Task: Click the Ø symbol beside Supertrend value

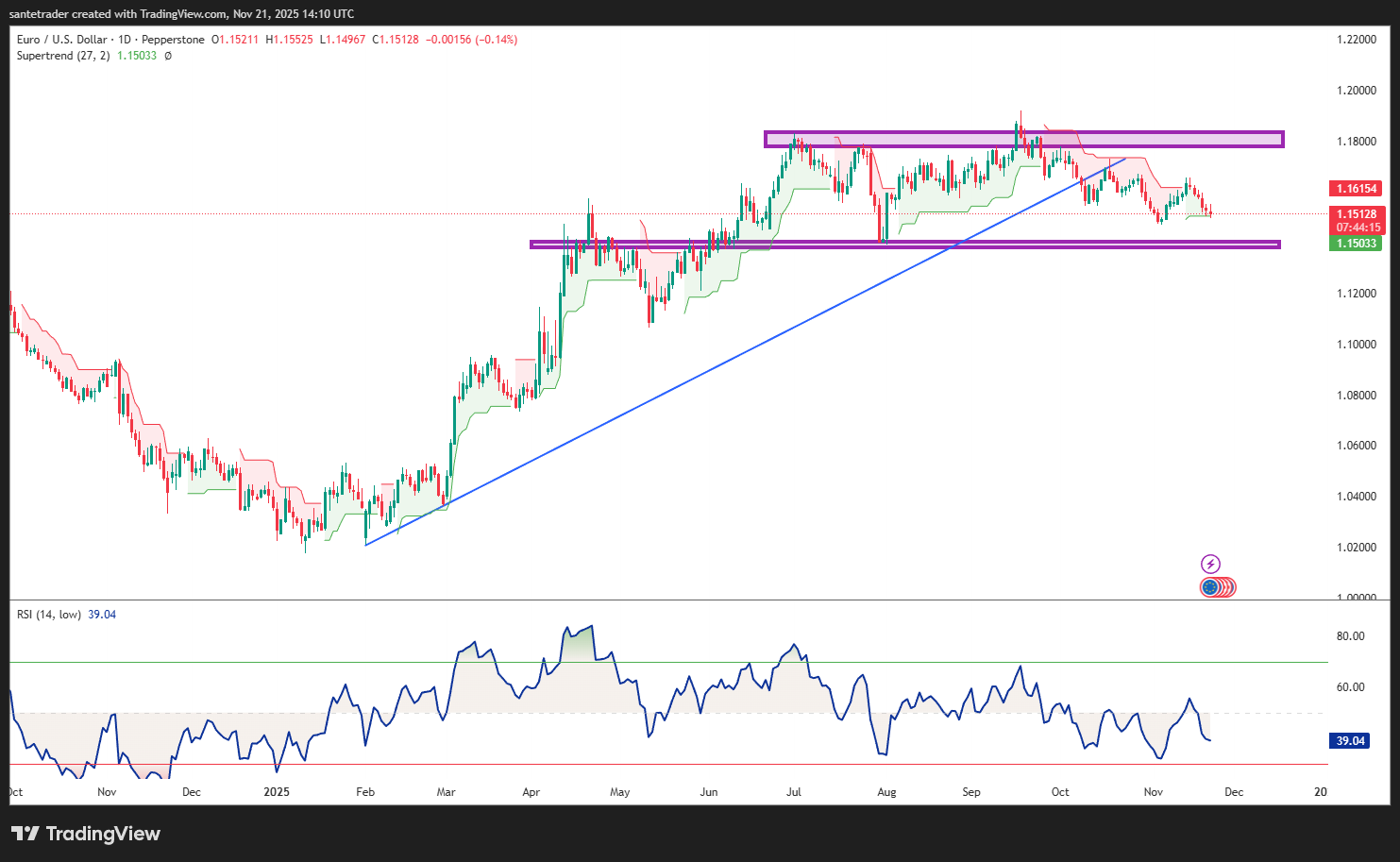Action: point(168,56)
